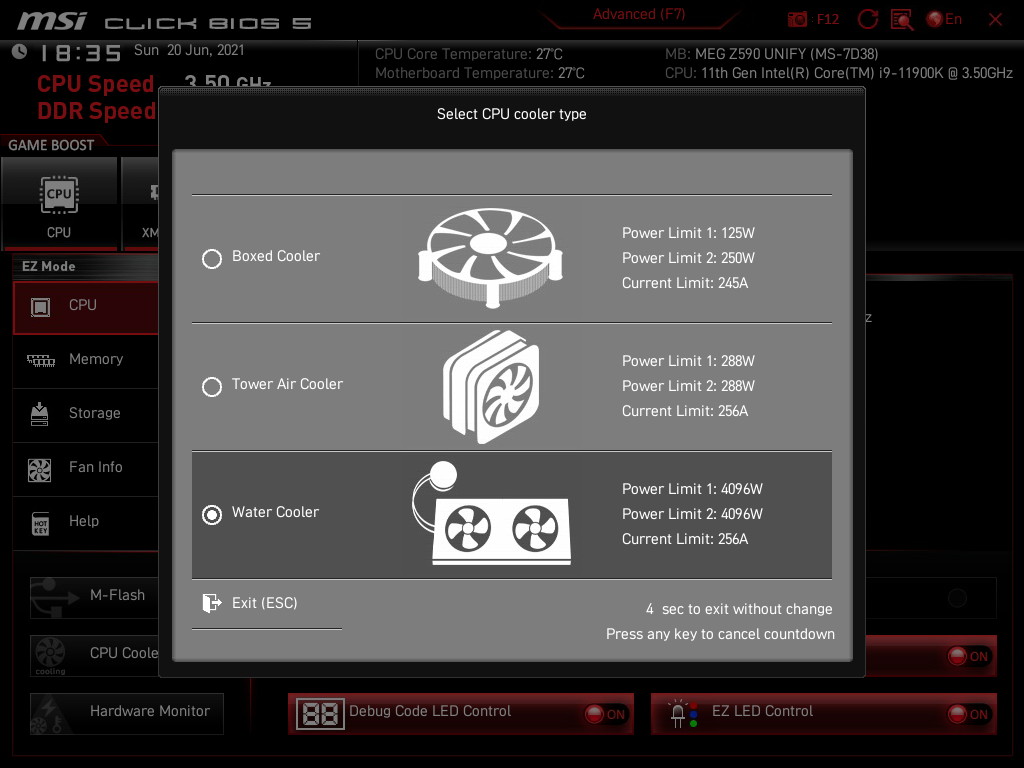1024x768 pixels.
Task: Click the 18:35 clock time
Action: (80, 53)
